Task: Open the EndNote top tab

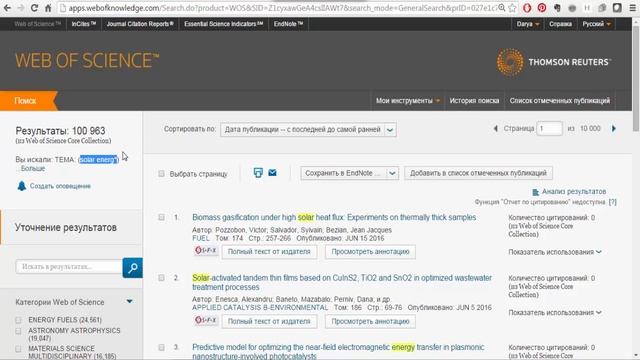Action: [x=289, y=24]
